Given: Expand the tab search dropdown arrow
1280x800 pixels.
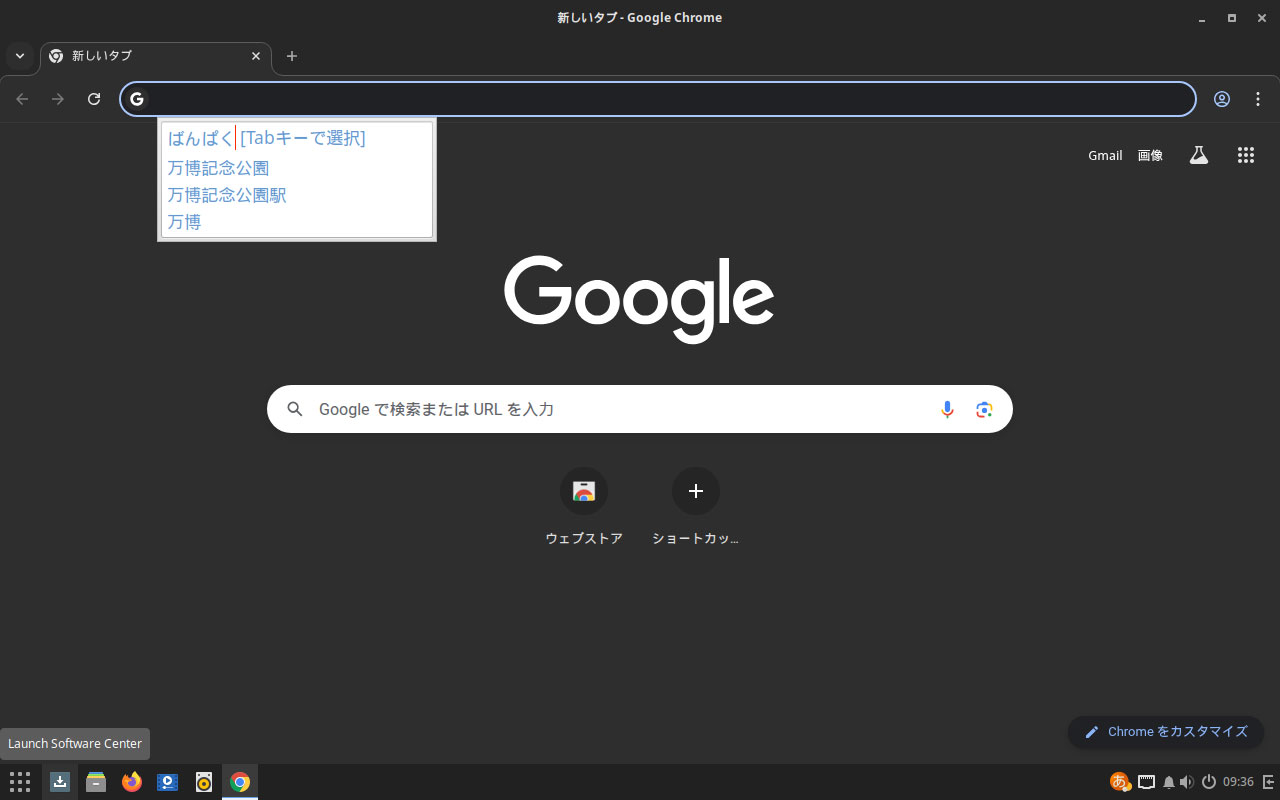Looking at the screenshot, I should pos(19,56).
